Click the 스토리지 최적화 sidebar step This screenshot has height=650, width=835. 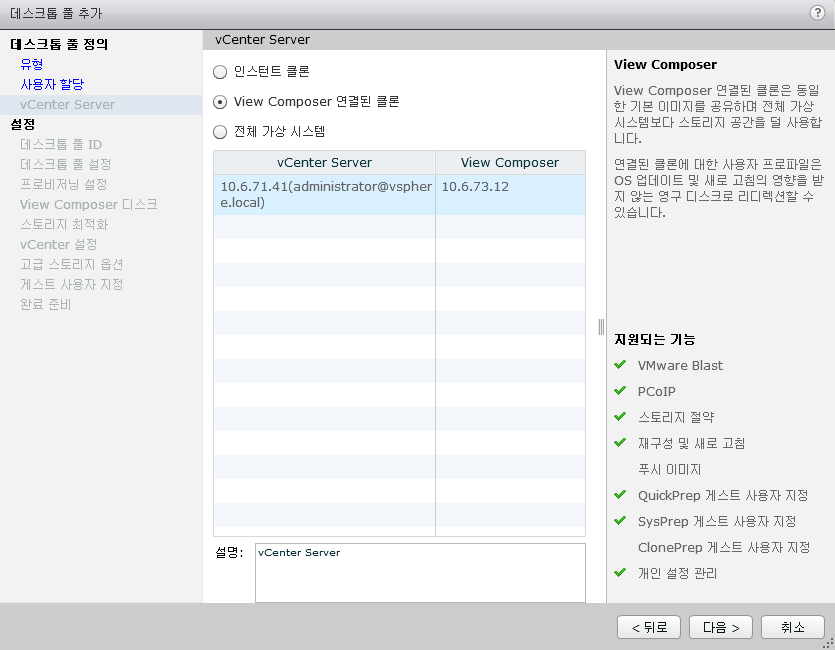[x=64, y=224]
